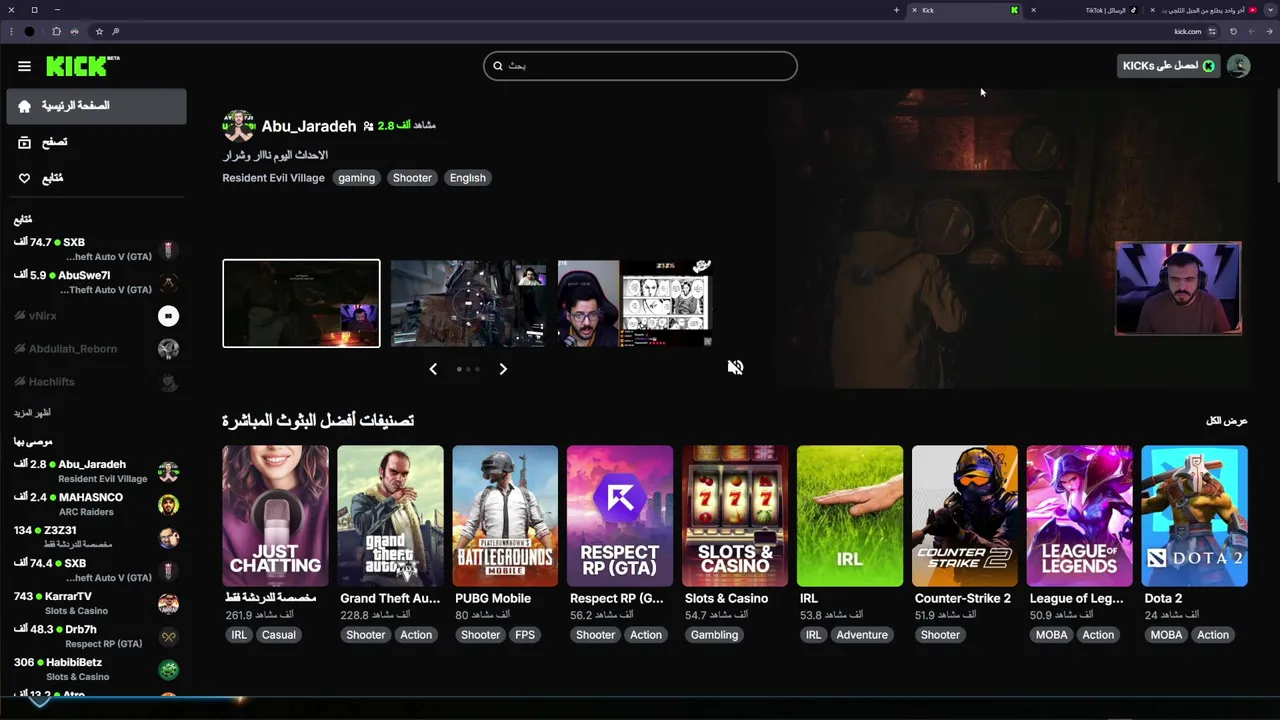
Task: Click the KICK logo
Action: pyautogui.click(x=82, y=66)
